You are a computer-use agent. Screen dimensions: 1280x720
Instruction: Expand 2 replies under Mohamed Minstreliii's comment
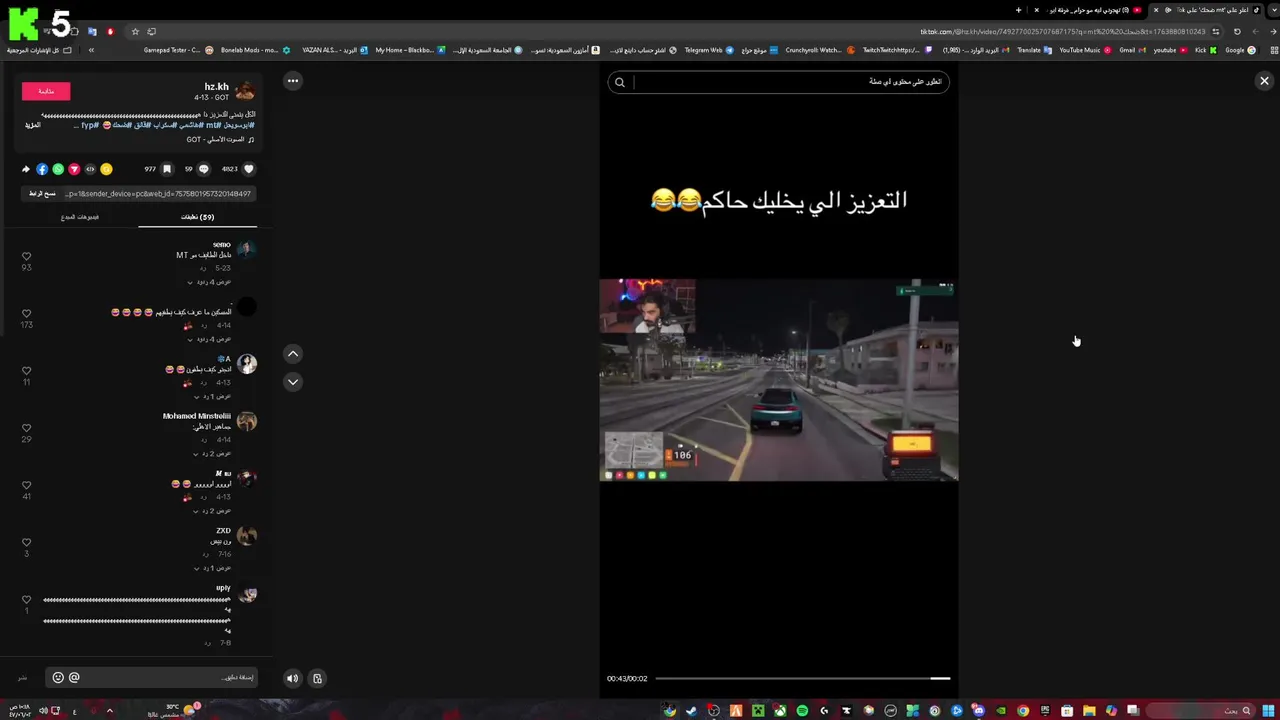210,453
